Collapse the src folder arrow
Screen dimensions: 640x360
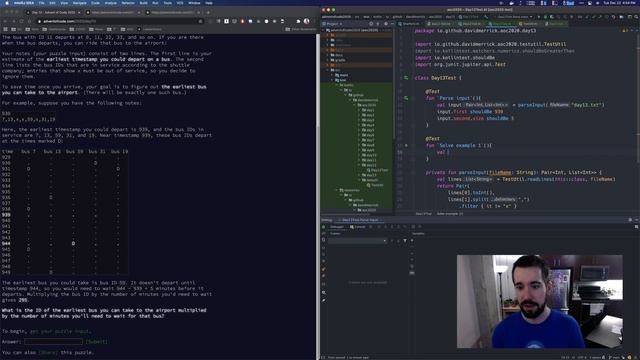[327, 70]
